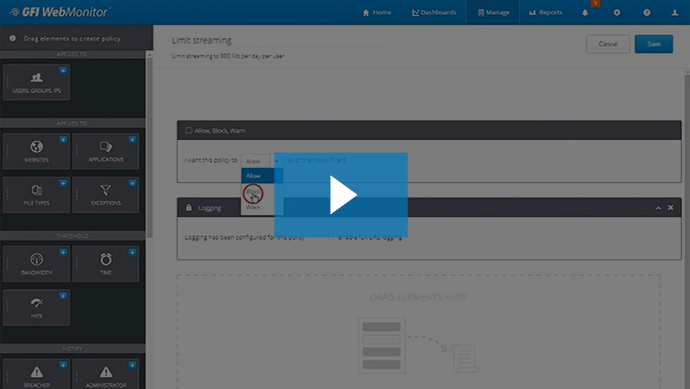The image size is (690, 389).
Task: Click the info icon beside Drag elements text
Action: point(13,38)
